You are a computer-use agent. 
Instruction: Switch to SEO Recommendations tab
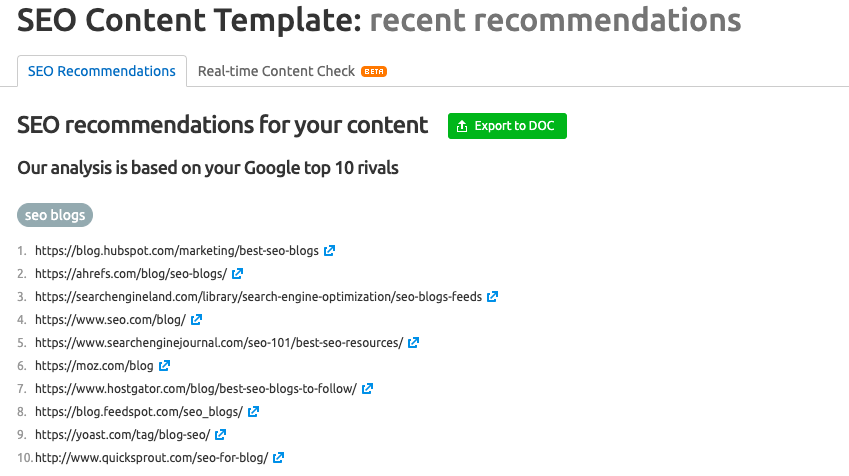[x=102, y=71]
